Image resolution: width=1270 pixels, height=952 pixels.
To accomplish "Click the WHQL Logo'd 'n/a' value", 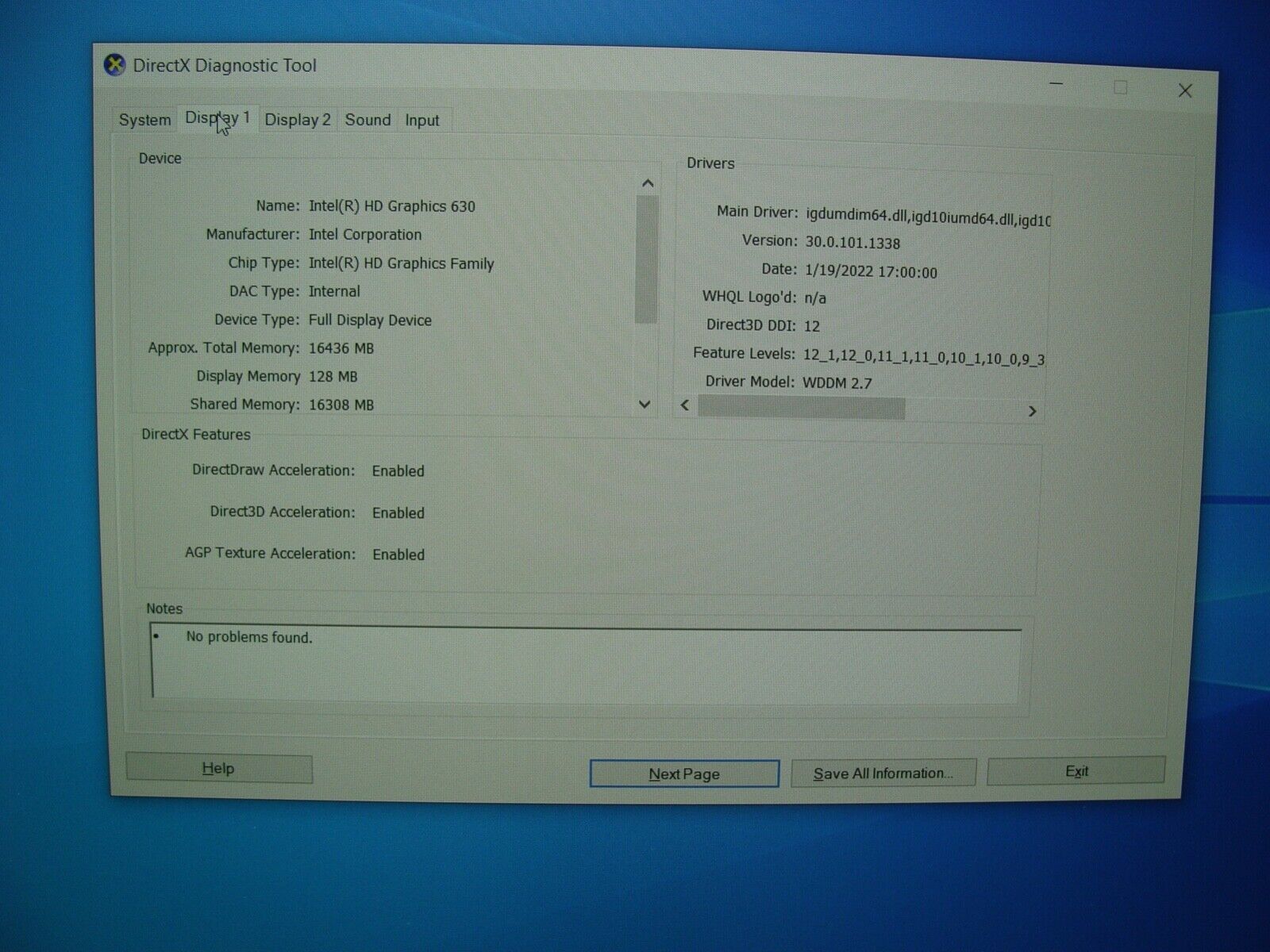I will [x=815, y=298].
